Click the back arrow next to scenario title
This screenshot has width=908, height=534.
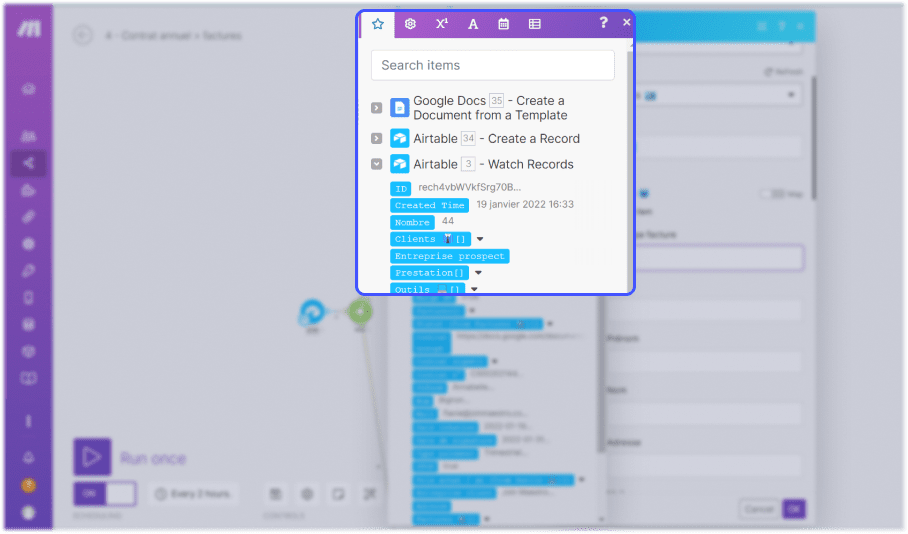click(x=82, y=35)
